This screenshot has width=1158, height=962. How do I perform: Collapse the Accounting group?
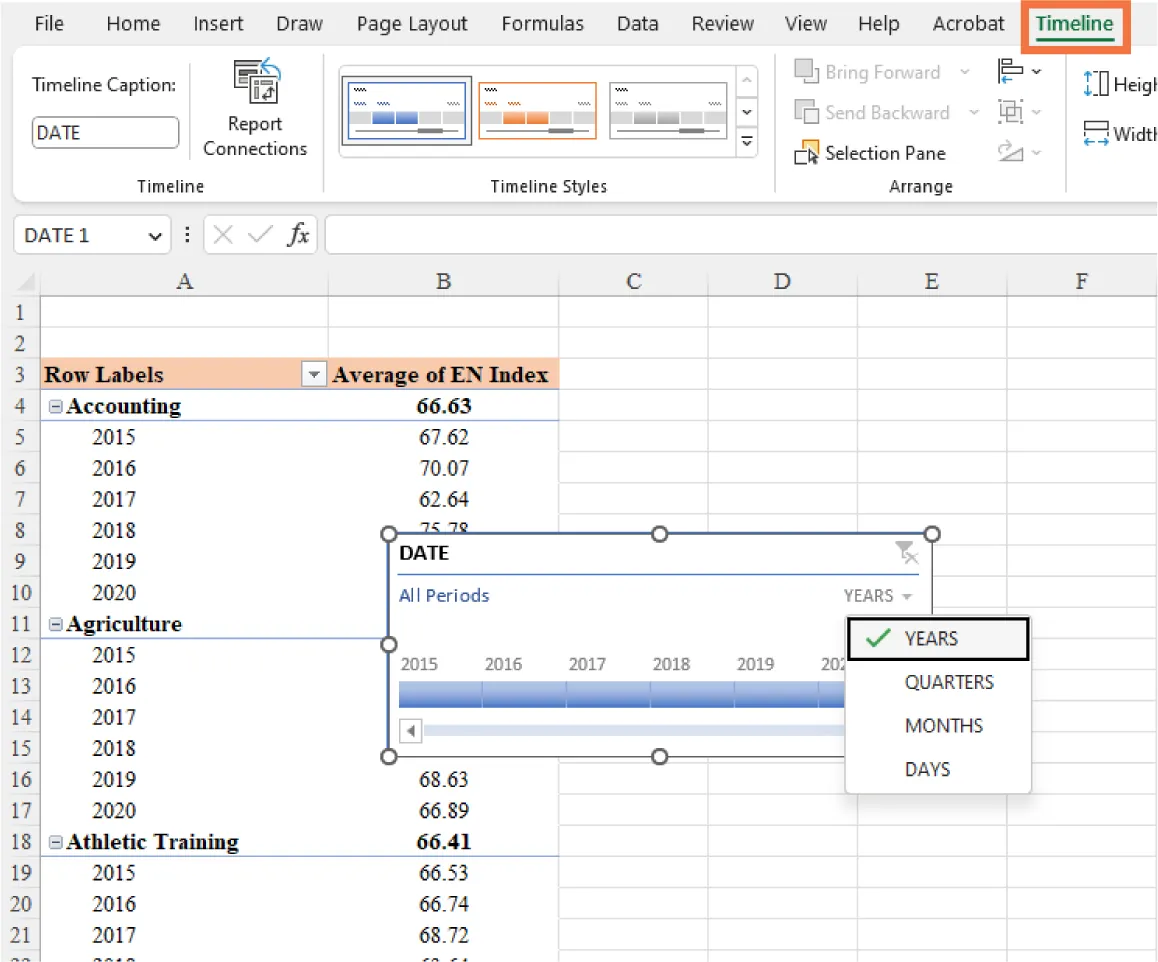[x=55, y=406]
